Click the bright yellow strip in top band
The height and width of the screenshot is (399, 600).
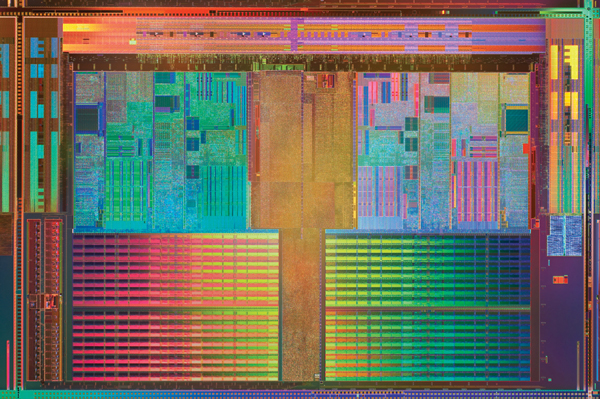click(x=81, y=28)
